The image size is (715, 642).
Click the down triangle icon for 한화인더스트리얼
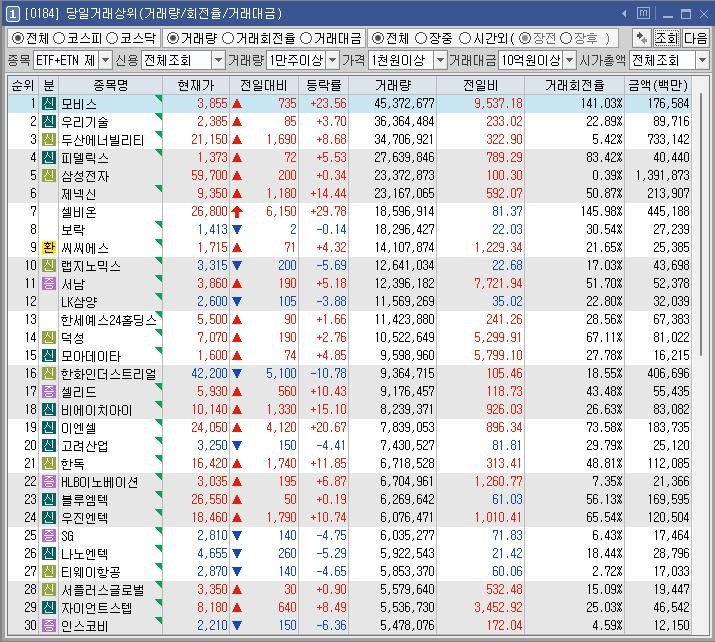tap(237, 373)
